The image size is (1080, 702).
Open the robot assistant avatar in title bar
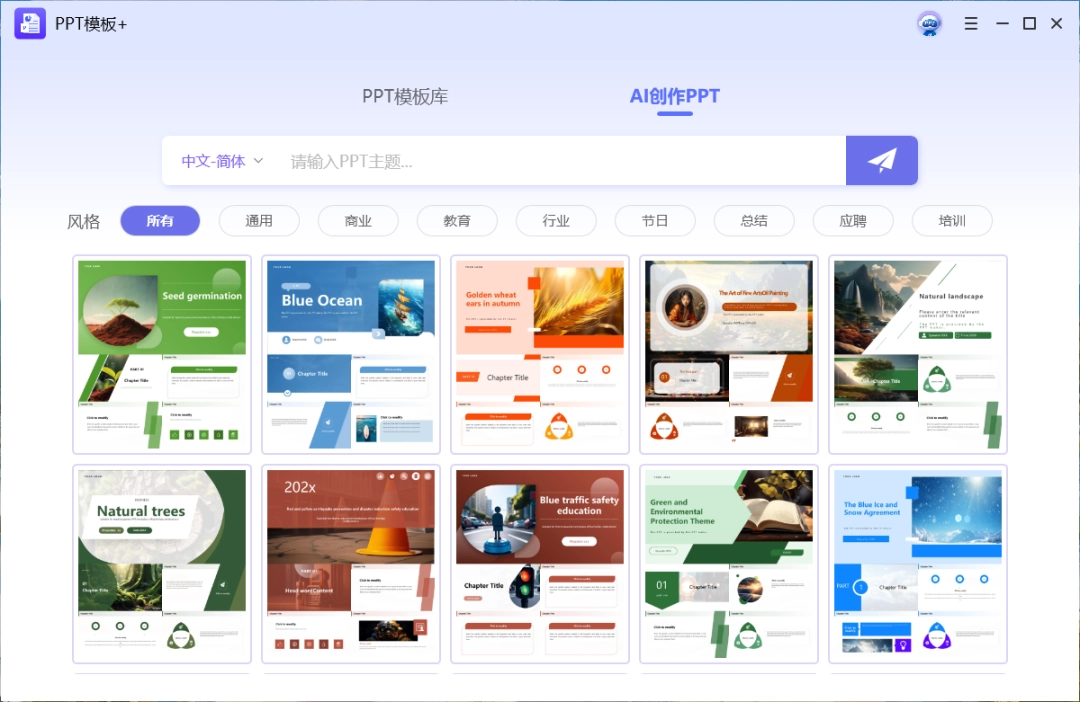[x=929, y=23]
